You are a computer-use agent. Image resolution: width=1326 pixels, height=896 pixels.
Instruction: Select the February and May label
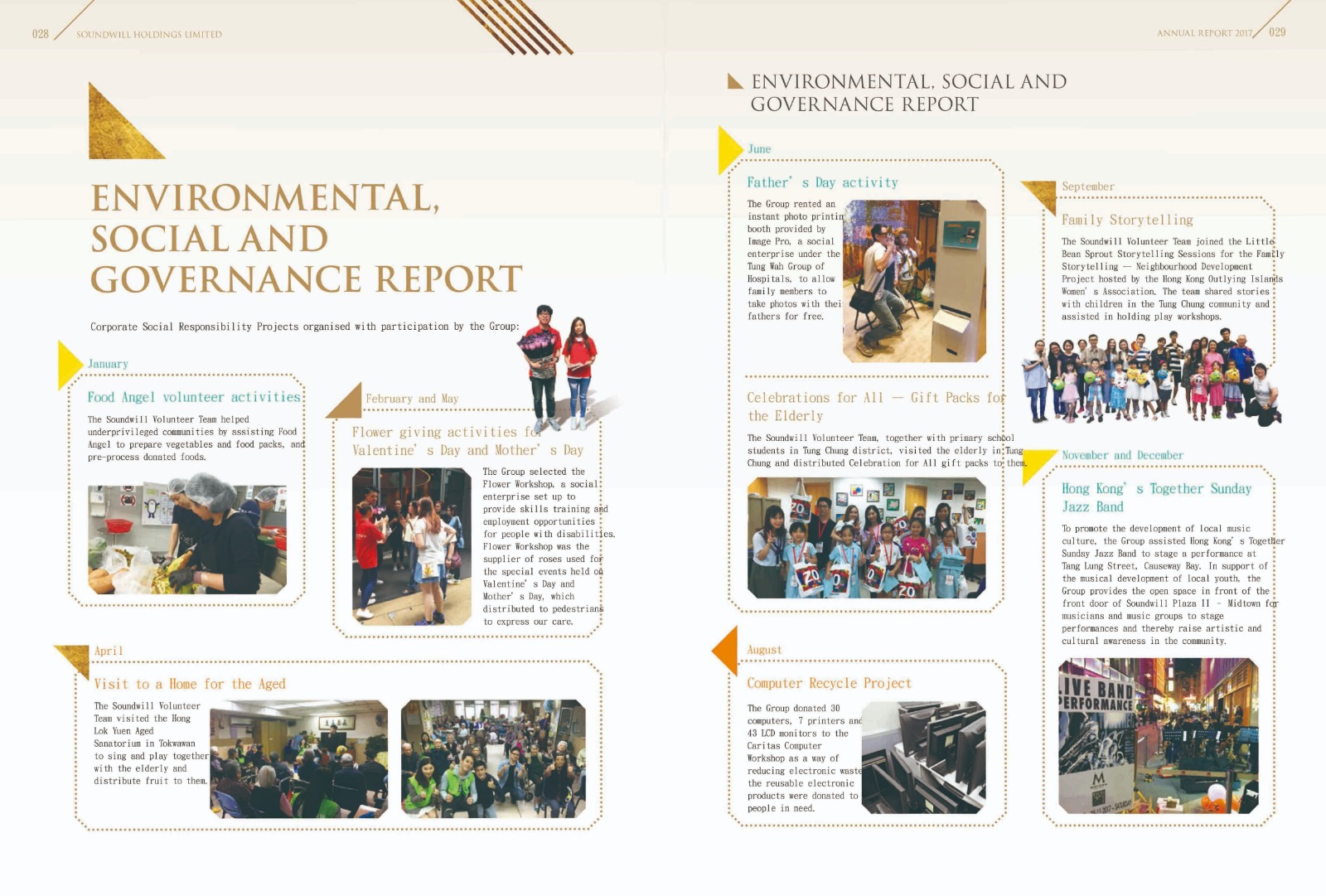click(412, 399)
